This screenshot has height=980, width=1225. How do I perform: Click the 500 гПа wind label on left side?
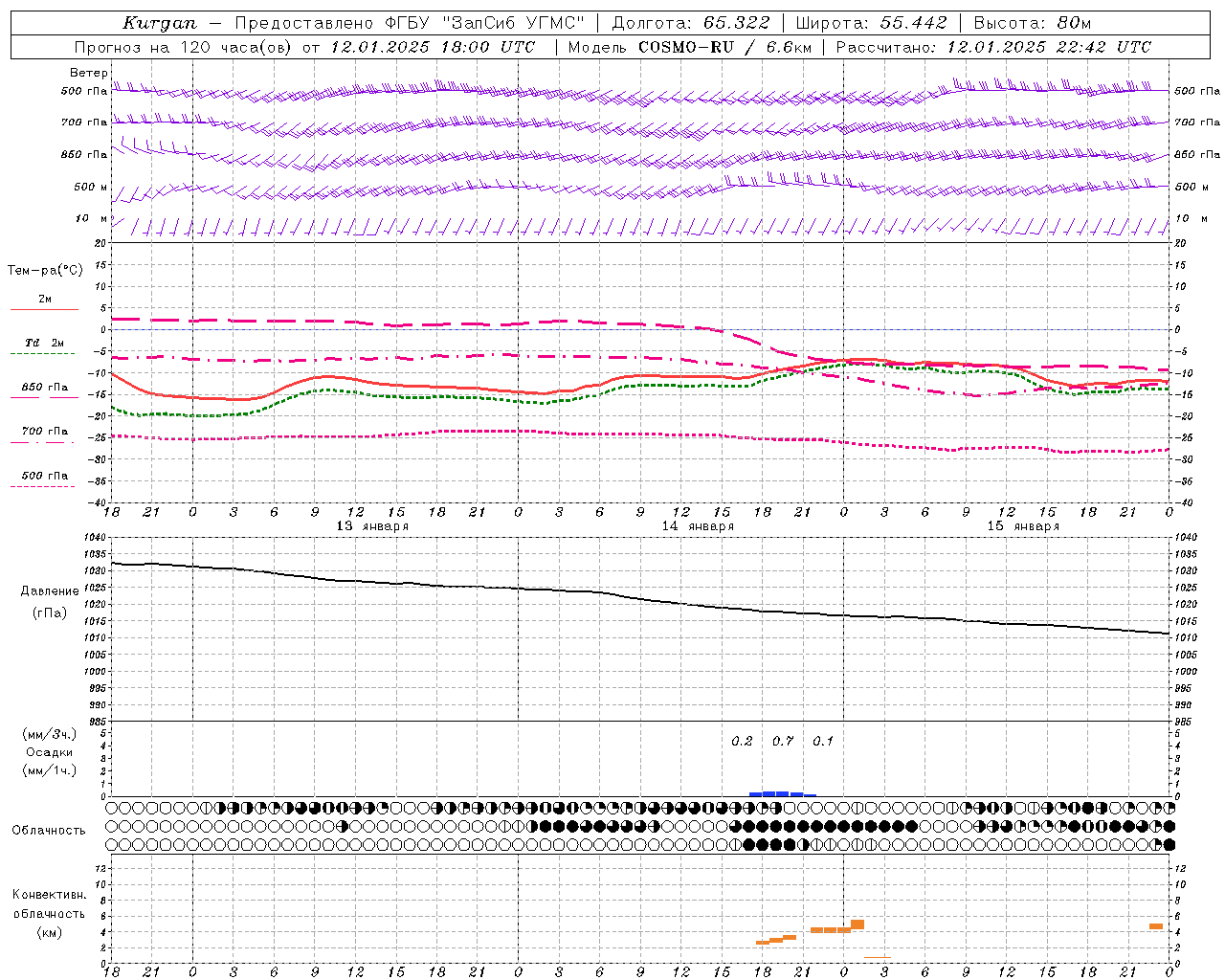click(84, 91)
